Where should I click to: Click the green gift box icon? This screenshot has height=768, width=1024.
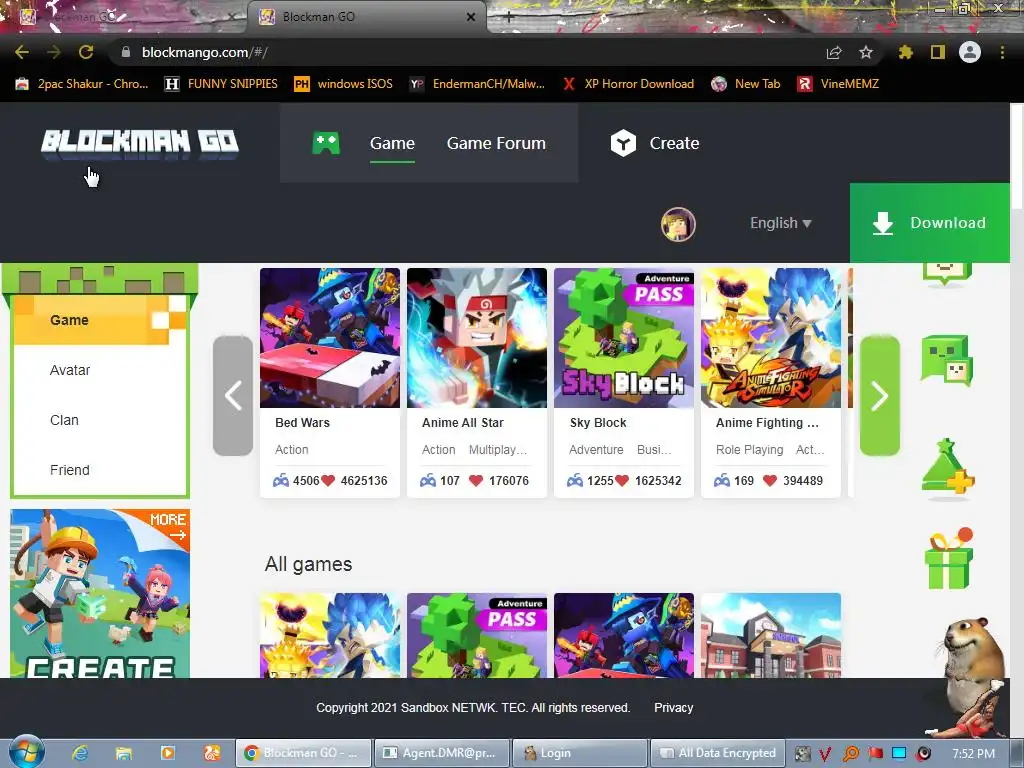click(949, 559)
